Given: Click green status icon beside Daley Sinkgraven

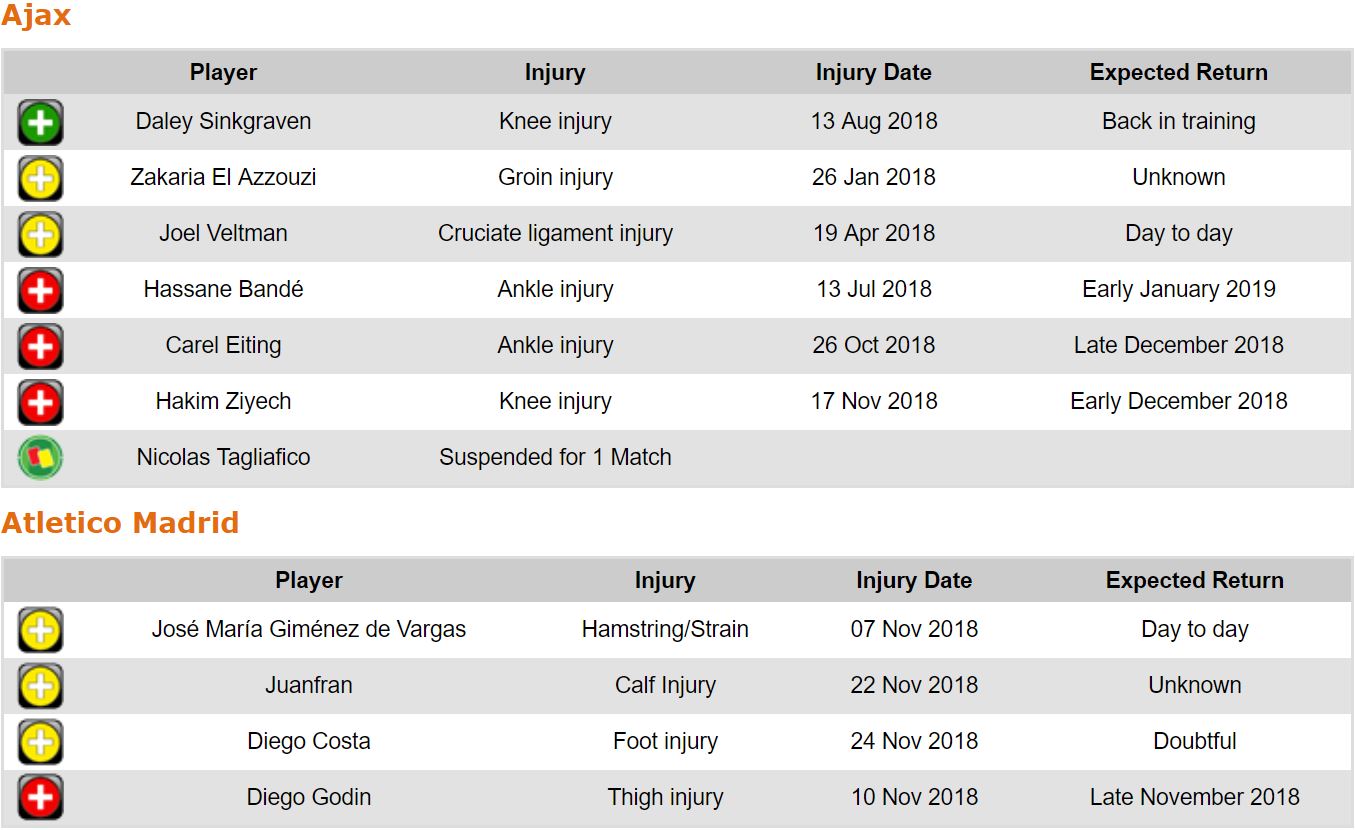Looking at the screenshot, I should (x=40, y=123).
